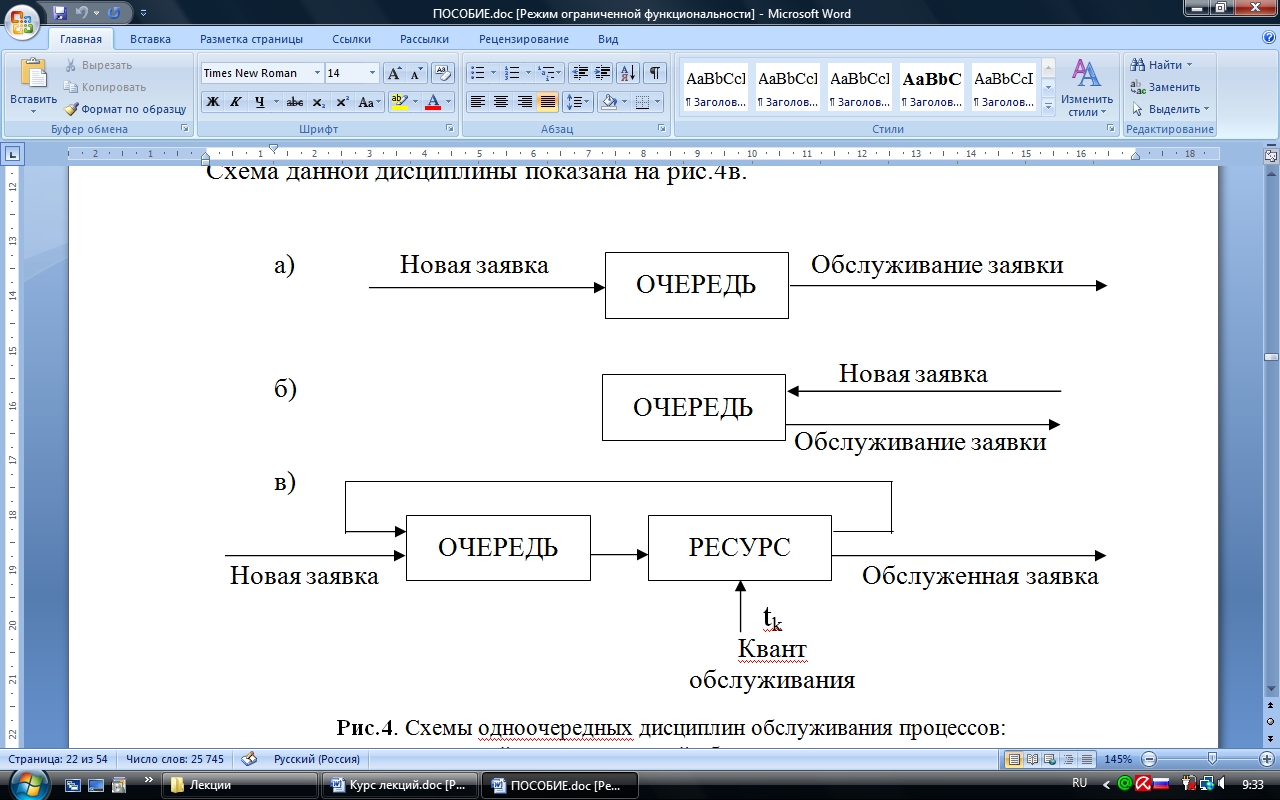Switch to the Ссылки tab
The height and width of the screenshot is (800, 1280).
pyautogui.click(x=351, y=39)
